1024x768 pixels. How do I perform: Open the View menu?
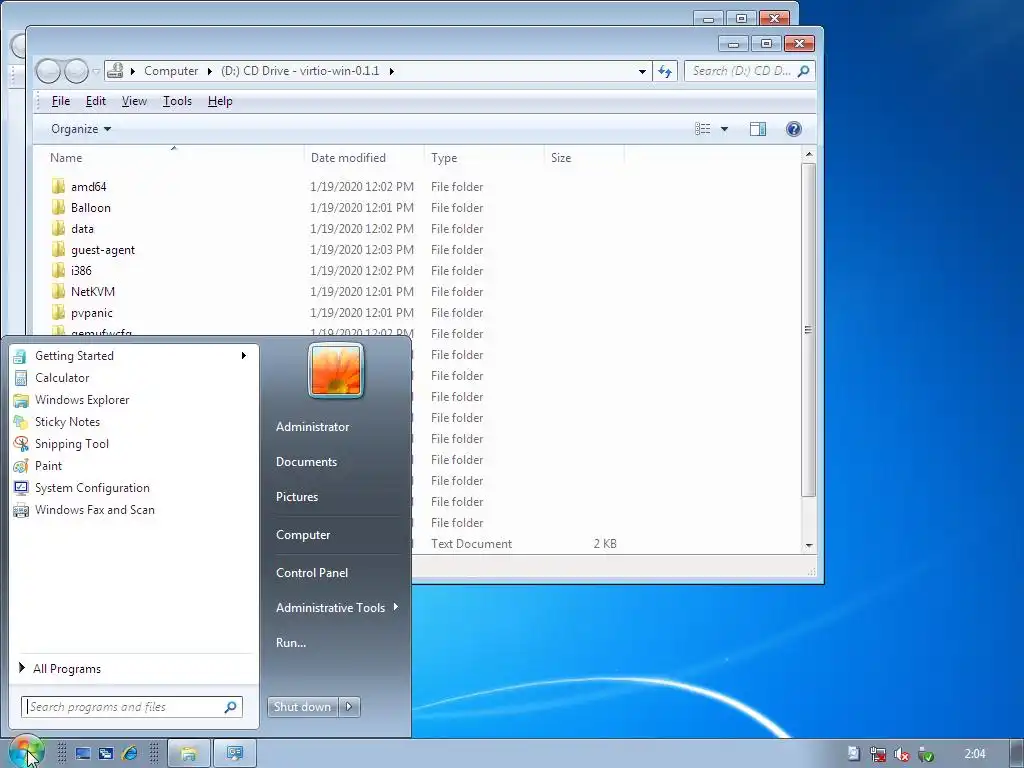pos(134,101)
